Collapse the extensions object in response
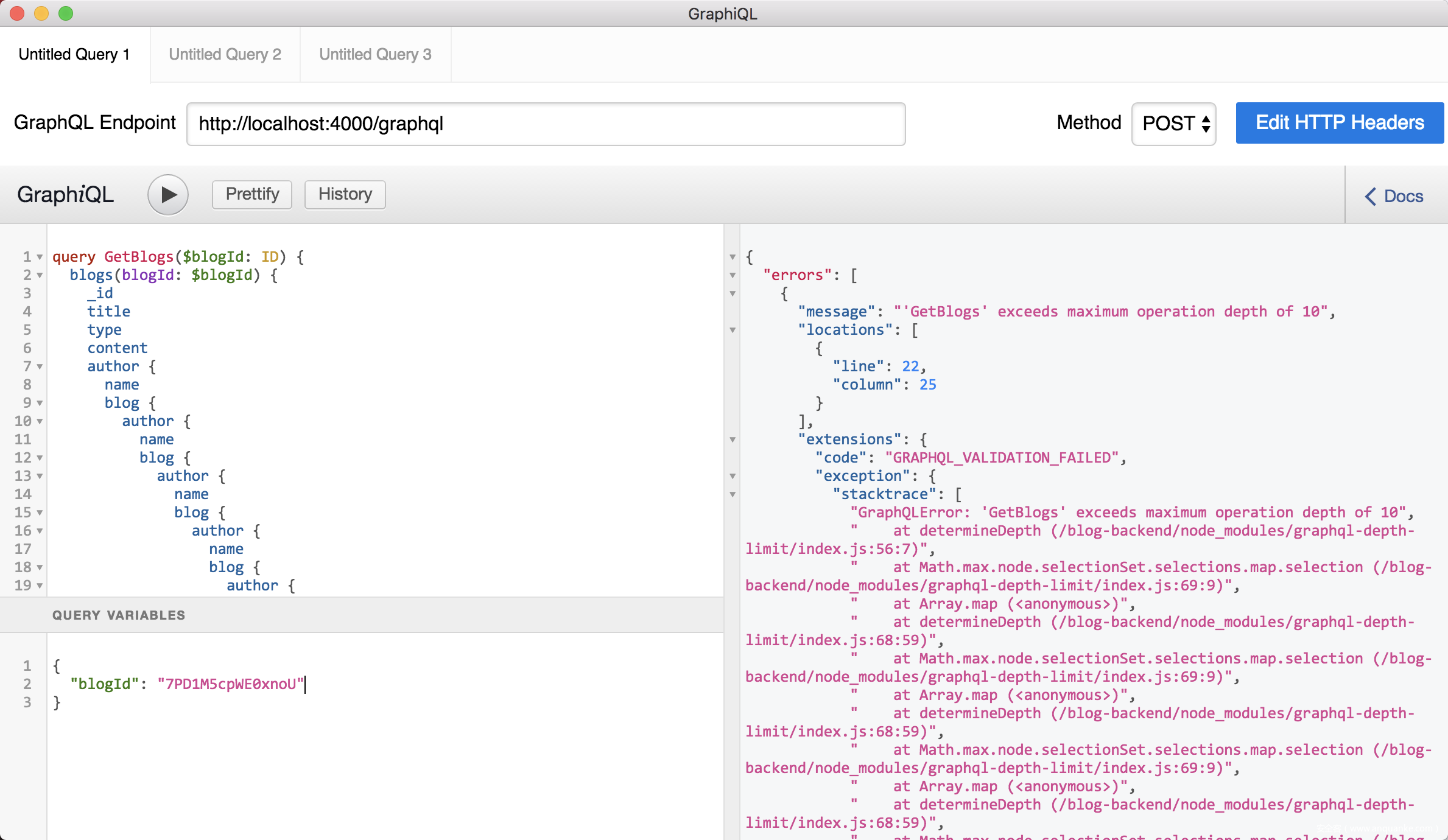The image size is (1448, 840). point(733,440)
